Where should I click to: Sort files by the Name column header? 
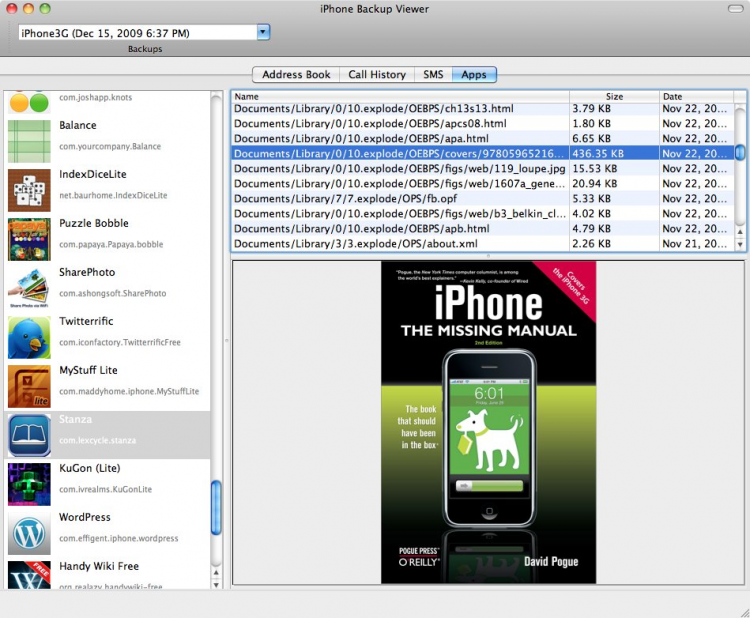400,96
